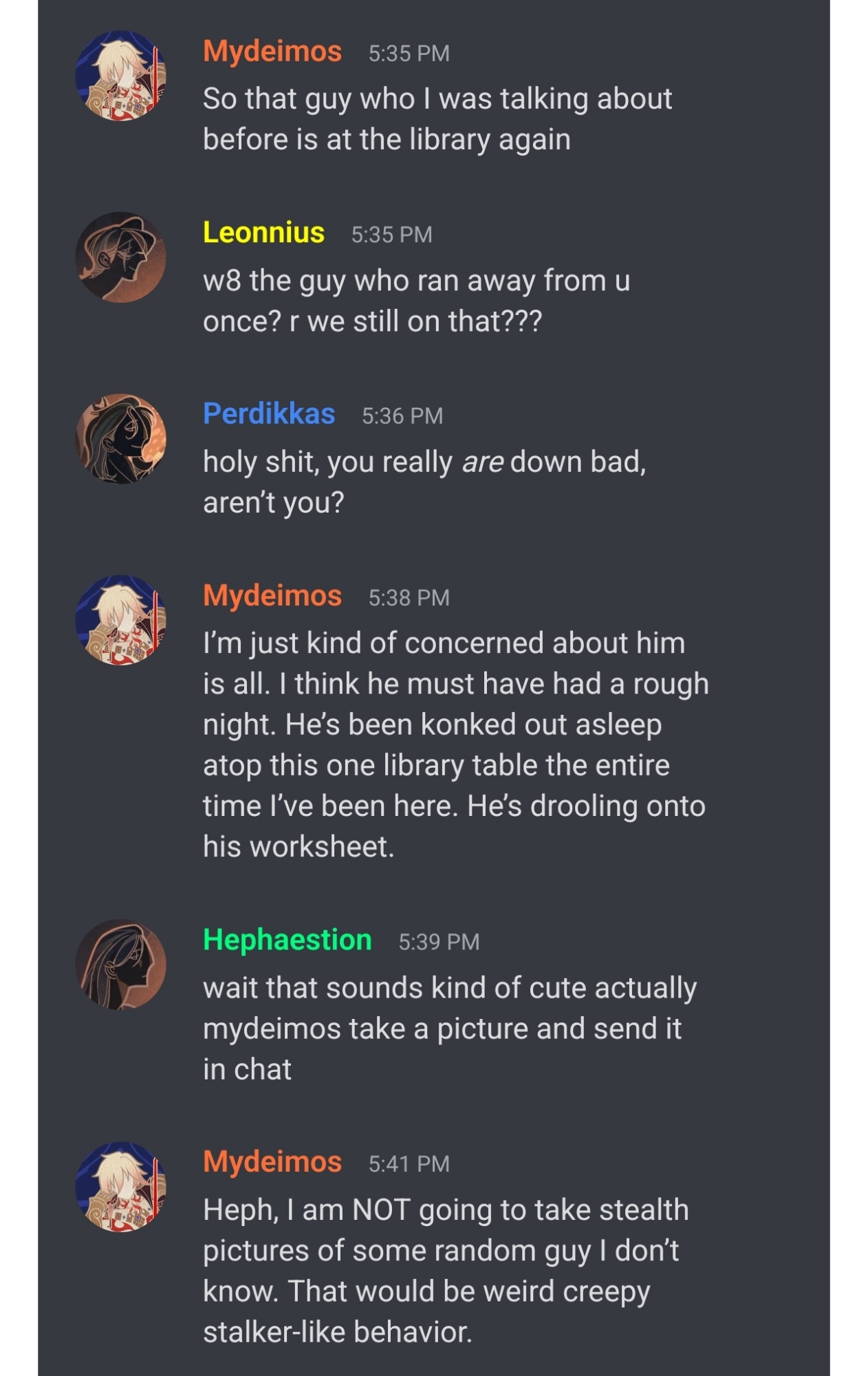The image size is (868, 1376).
Task: Click the 5:36 PM timestamp
Action: coord(402,416)
